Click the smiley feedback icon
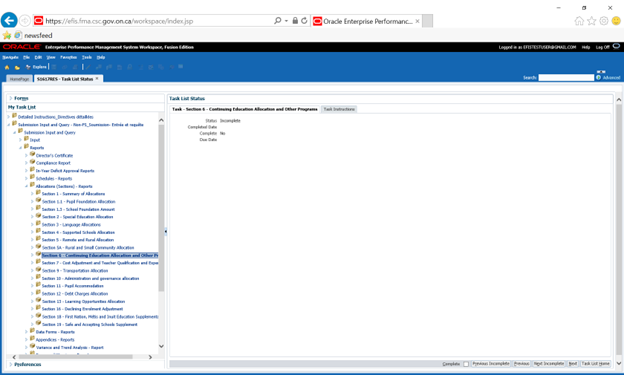The width and height of the screenshot is (624, 375). point(616,21)
